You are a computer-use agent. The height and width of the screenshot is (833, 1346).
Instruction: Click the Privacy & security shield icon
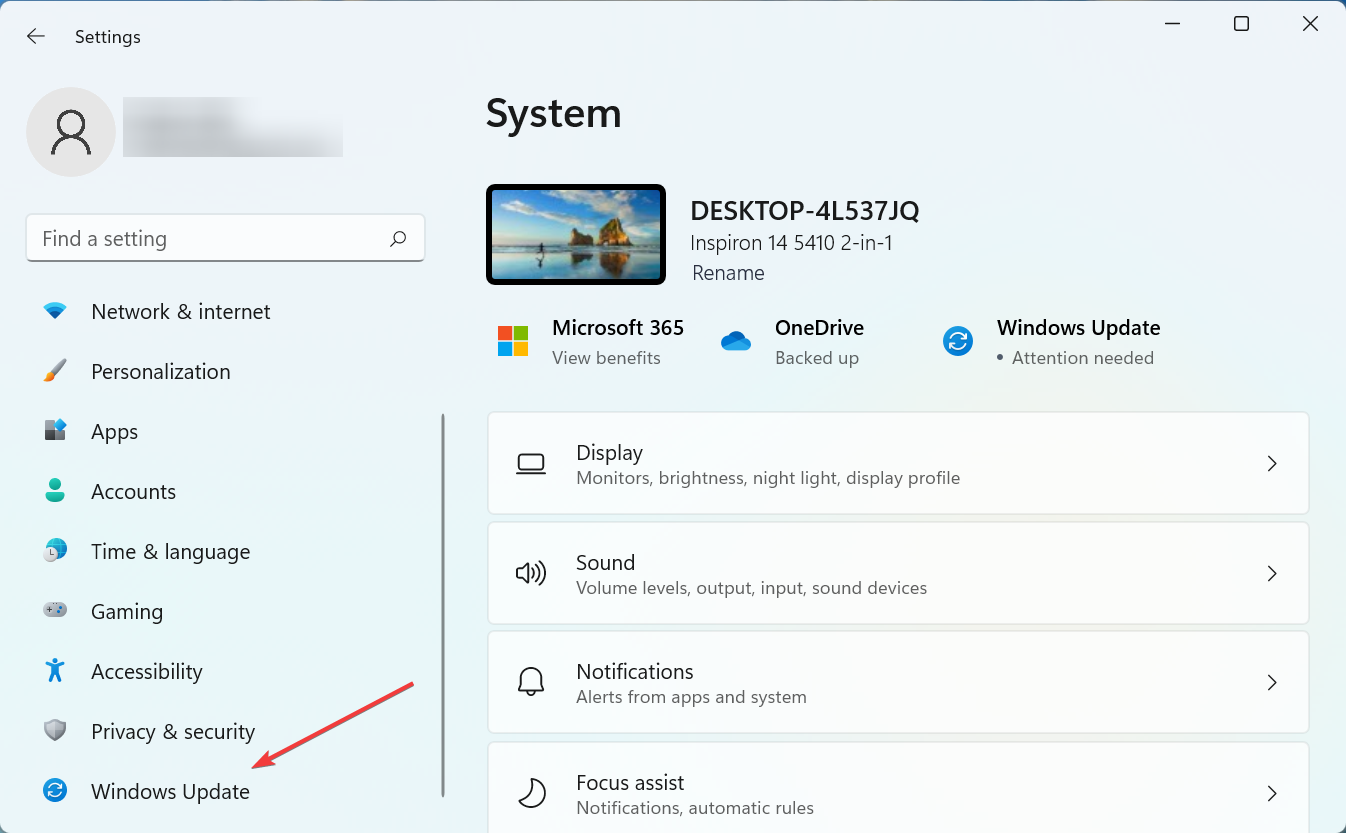click(55, 731)
